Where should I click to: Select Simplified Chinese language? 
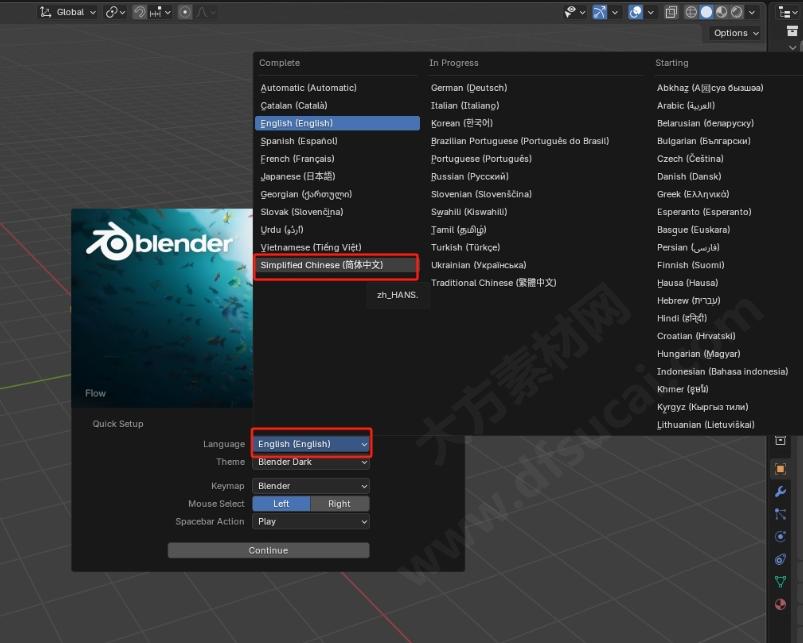[337, 265]
